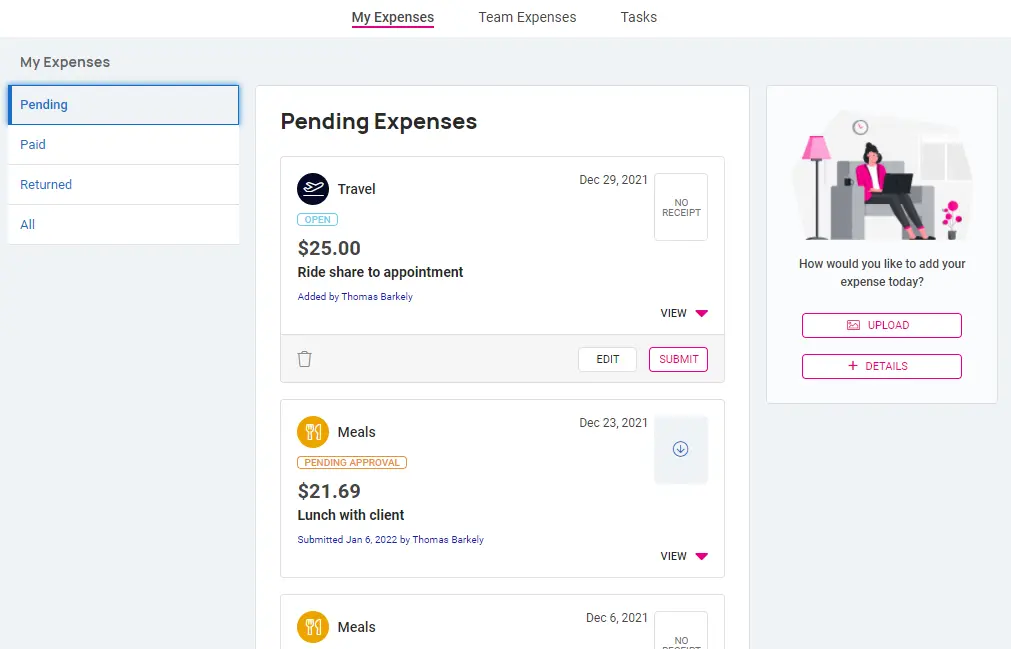Select the Returned filter in sidebar

tap(46, 184)
